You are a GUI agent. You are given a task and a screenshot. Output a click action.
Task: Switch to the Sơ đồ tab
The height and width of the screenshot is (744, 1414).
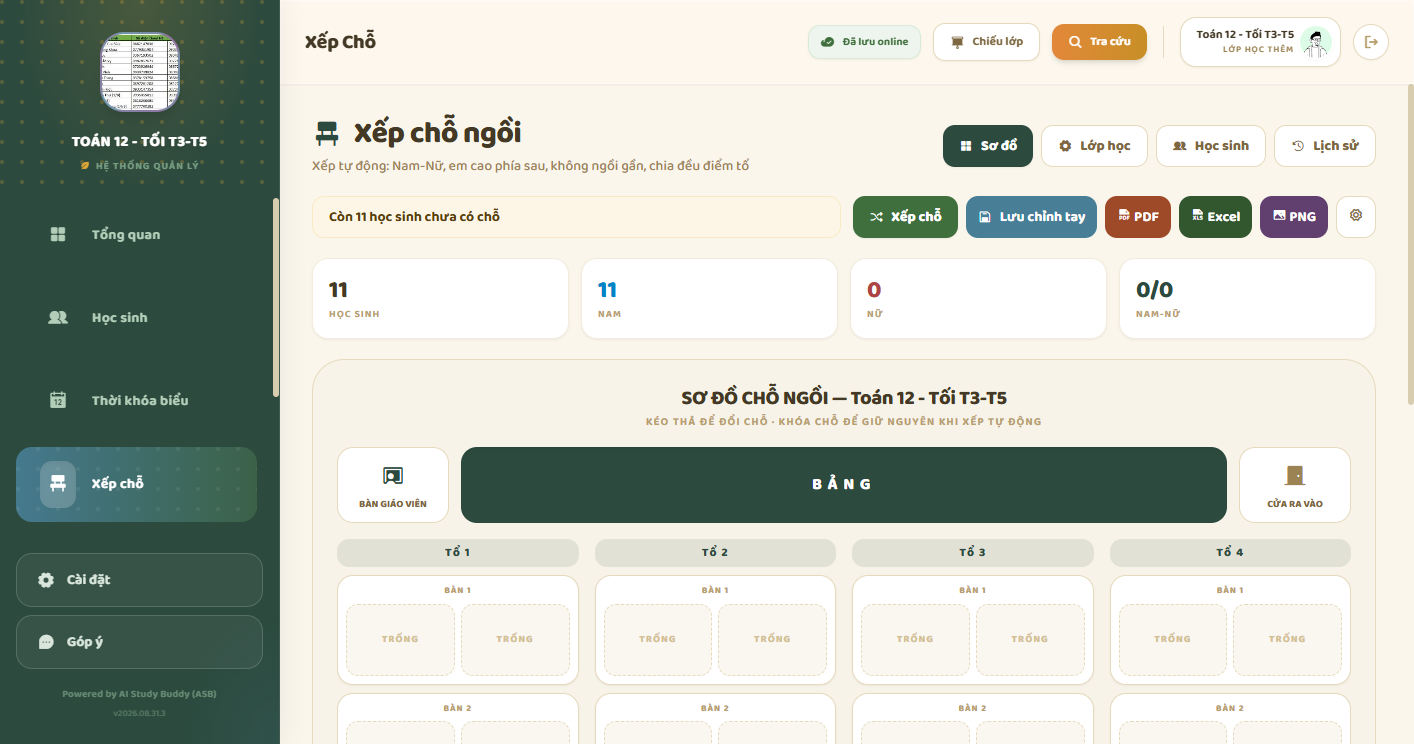point(988,146)
